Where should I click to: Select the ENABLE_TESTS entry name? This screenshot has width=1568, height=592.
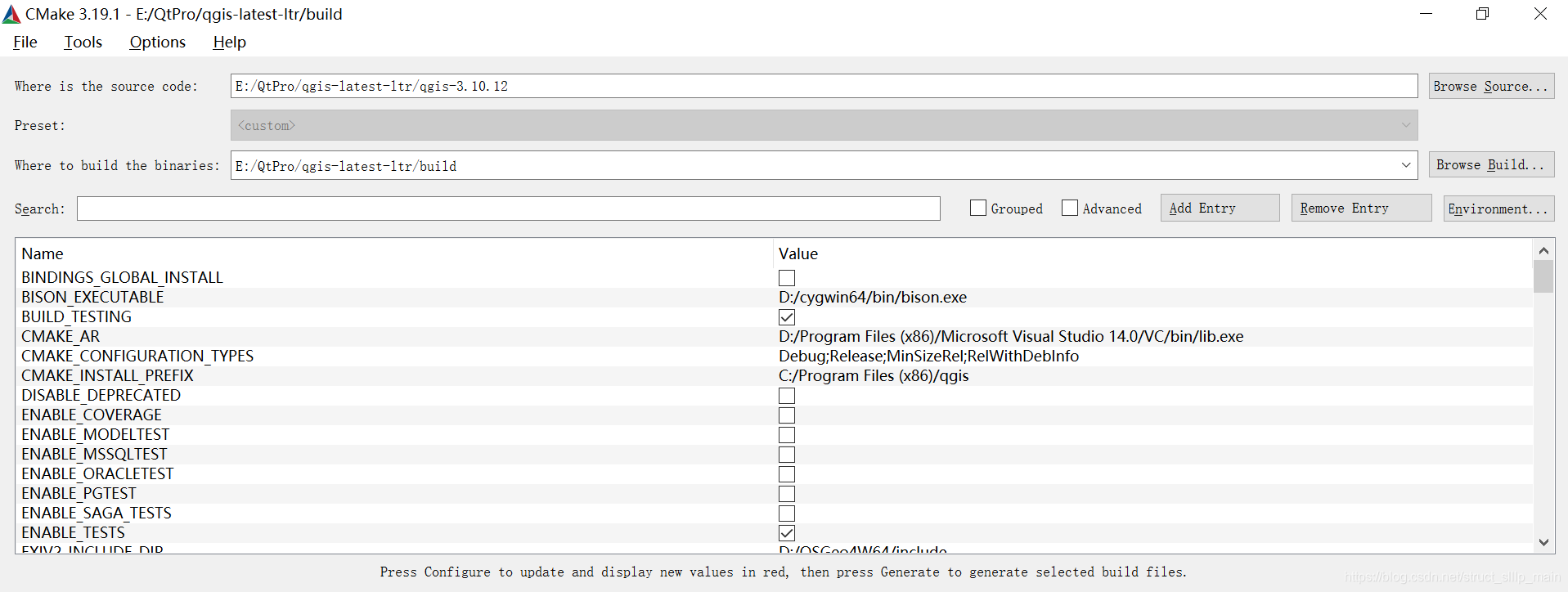73,532
